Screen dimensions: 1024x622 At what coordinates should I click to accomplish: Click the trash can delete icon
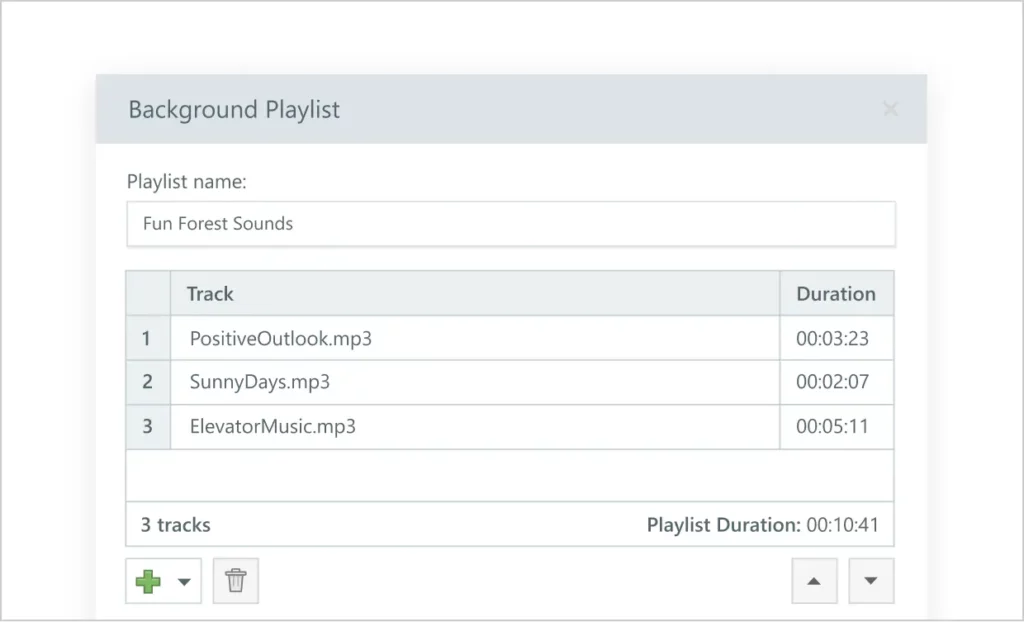236,581
